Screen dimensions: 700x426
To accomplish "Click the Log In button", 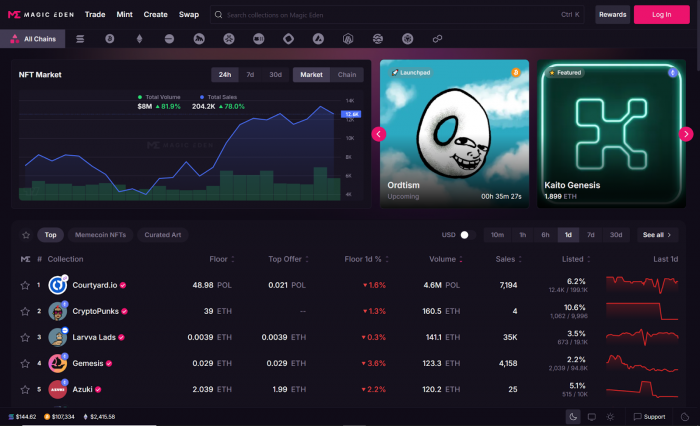I will tap(662, 15).
